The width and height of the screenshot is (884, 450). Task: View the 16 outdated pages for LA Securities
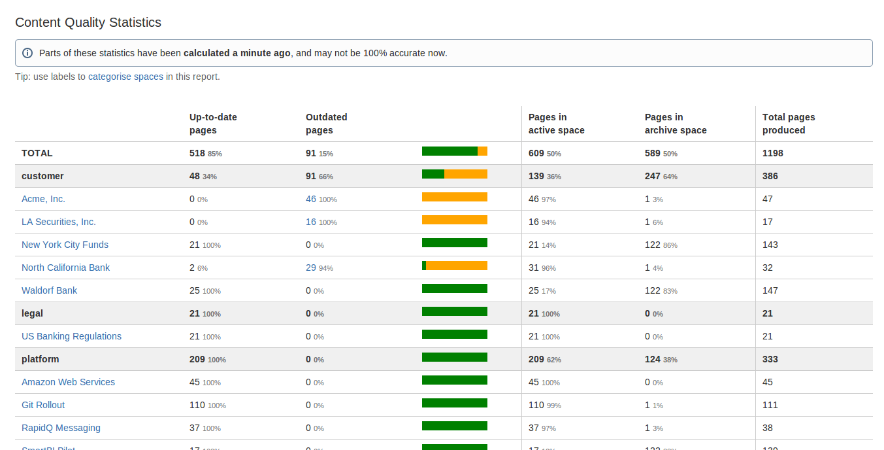pos(311,222)
